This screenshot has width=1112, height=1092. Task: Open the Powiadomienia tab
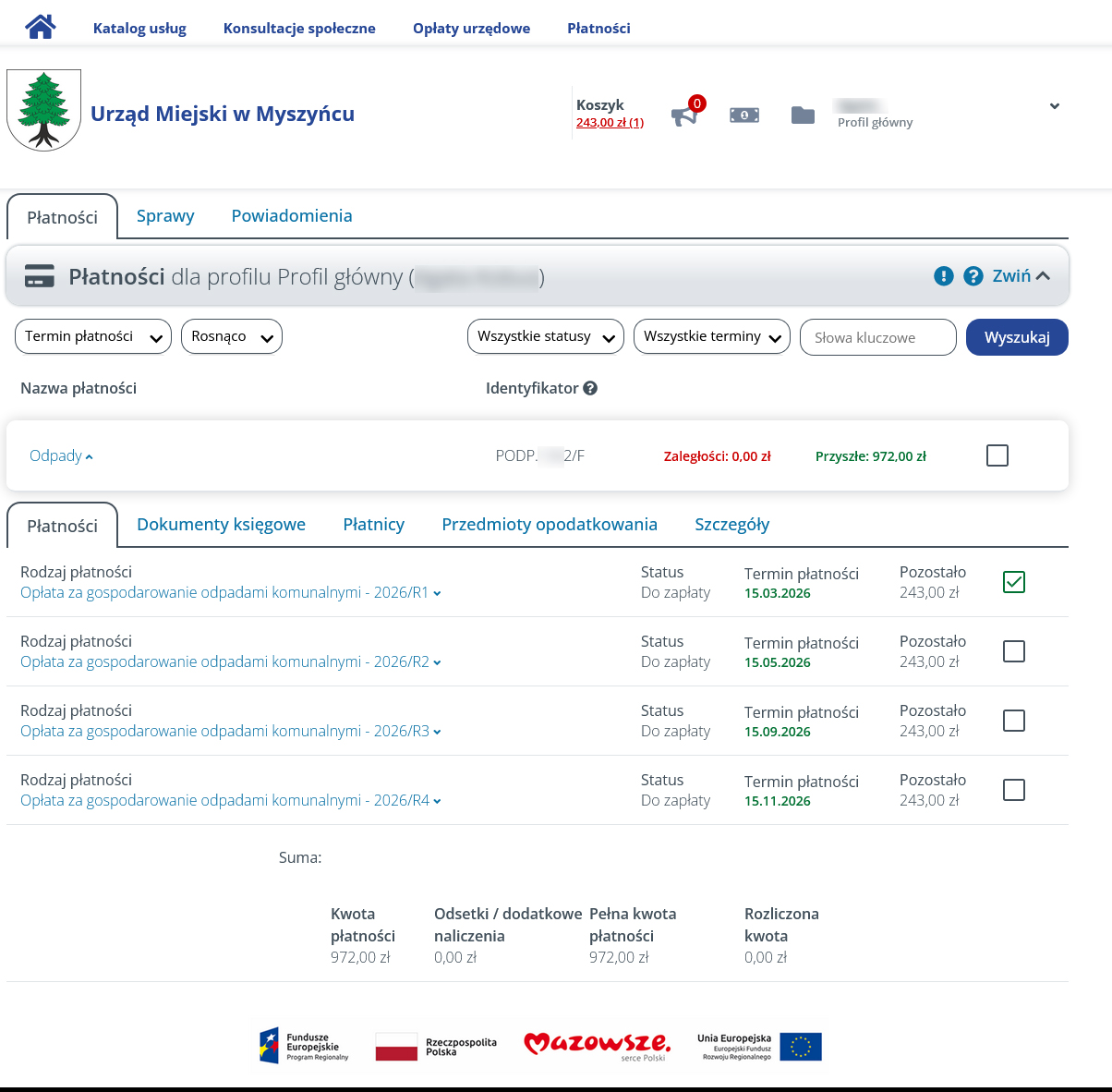[x=291, y=215]
